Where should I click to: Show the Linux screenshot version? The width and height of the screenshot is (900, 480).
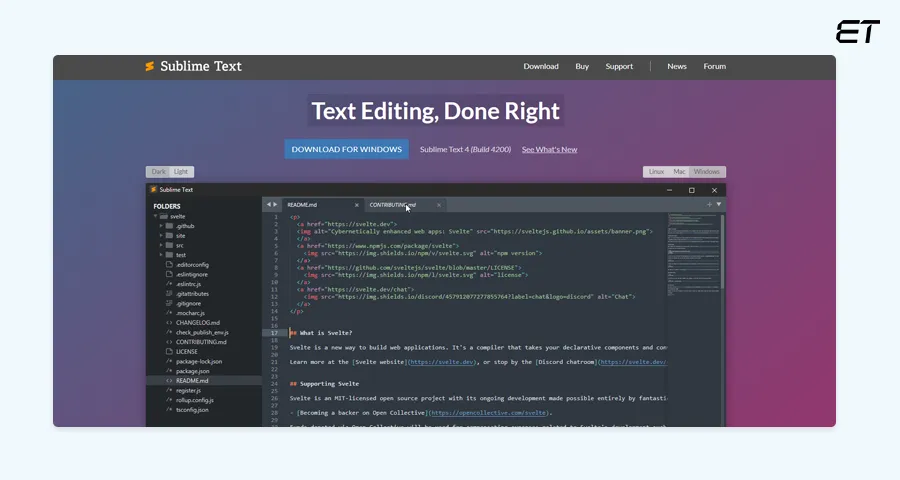coord(656,172)
